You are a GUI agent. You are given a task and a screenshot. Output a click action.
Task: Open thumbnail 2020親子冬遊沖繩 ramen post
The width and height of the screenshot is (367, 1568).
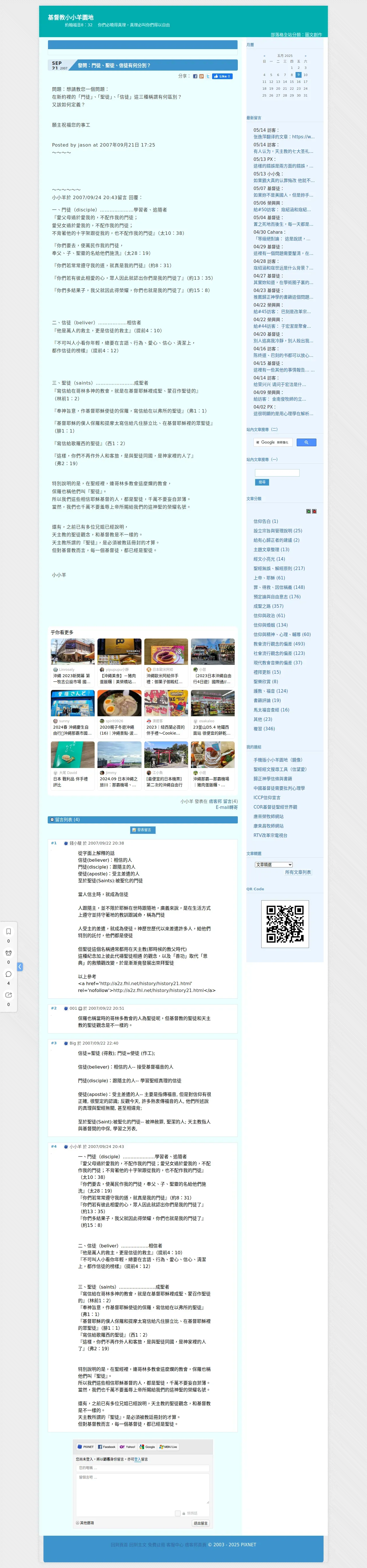tap(119, 703)
